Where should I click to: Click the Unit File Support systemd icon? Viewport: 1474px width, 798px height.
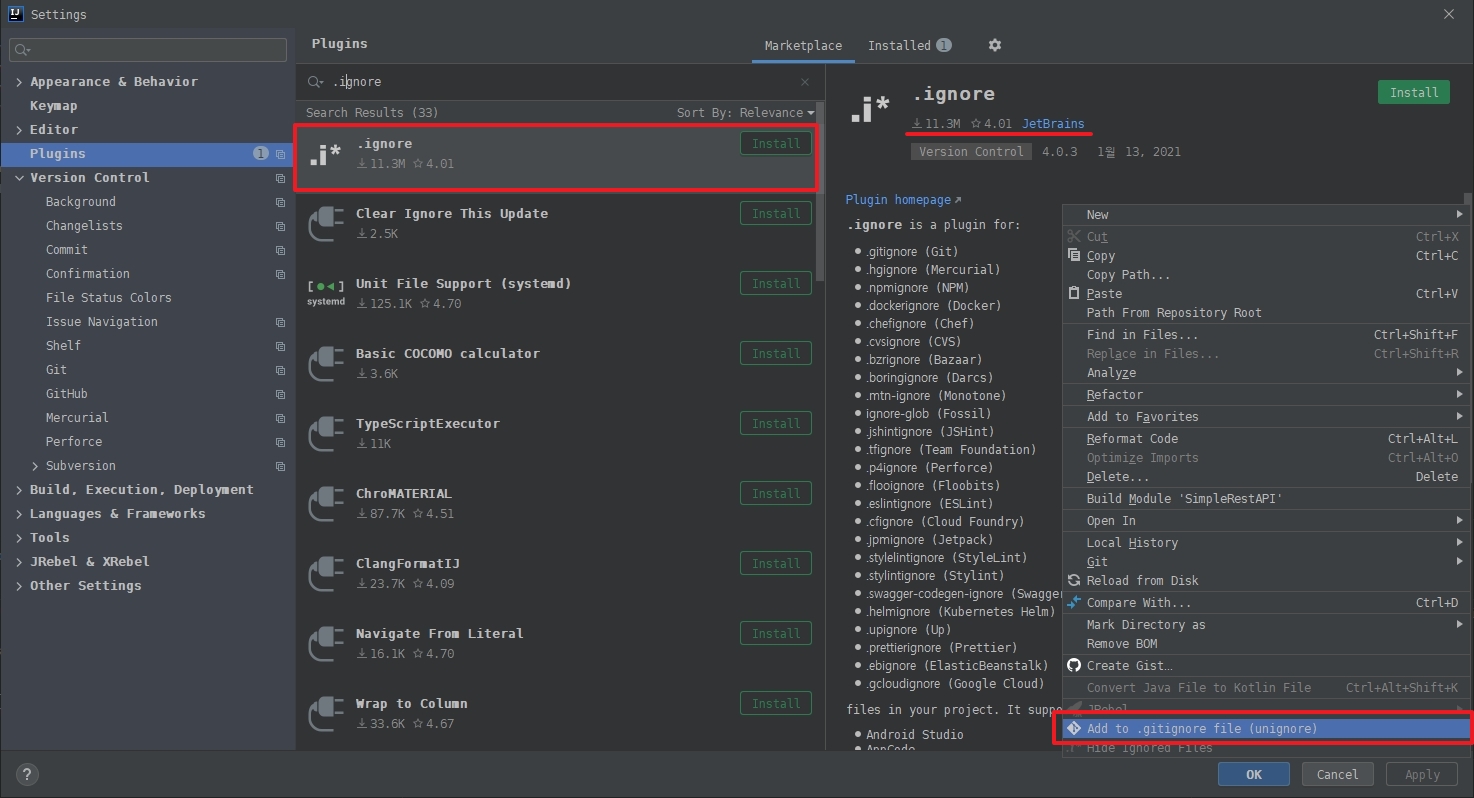point(325,293)
